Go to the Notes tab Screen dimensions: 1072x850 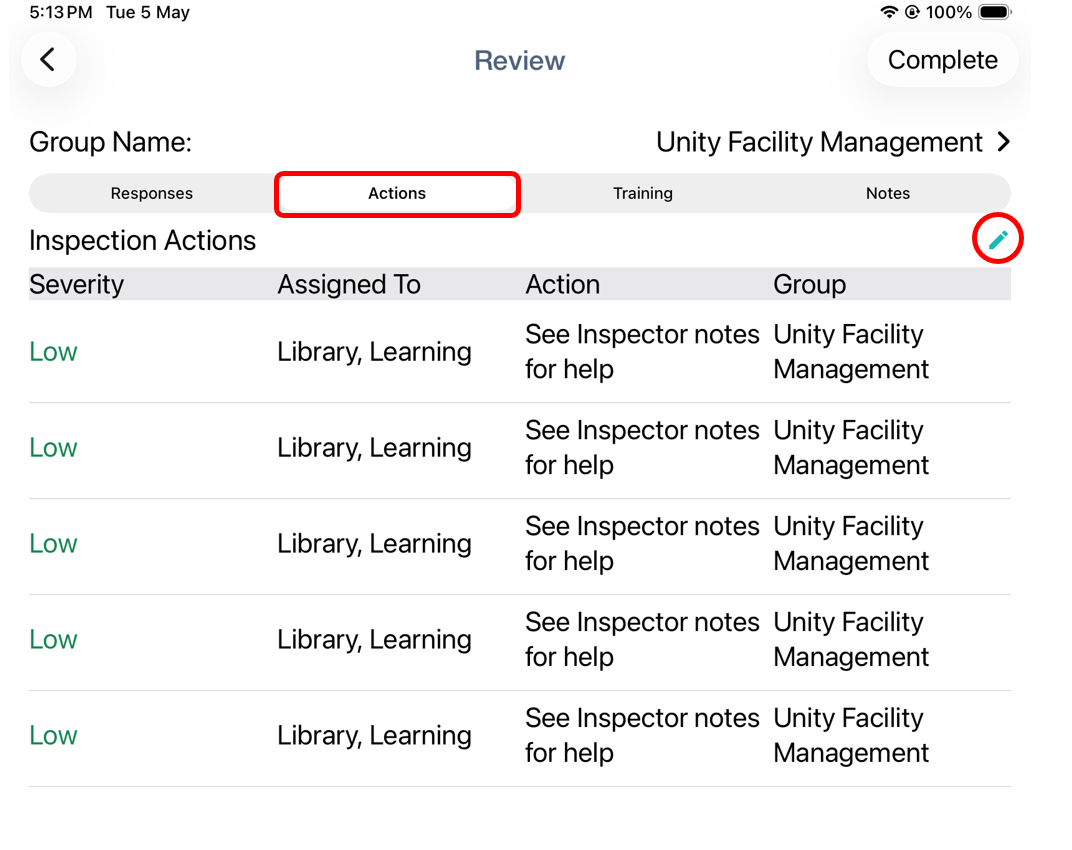point(887,194)
